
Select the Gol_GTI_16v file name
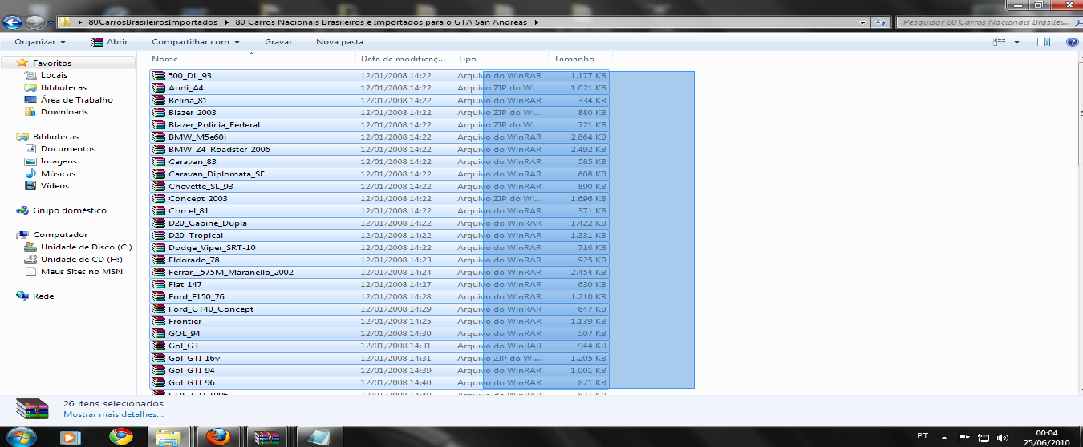point(193,359)
